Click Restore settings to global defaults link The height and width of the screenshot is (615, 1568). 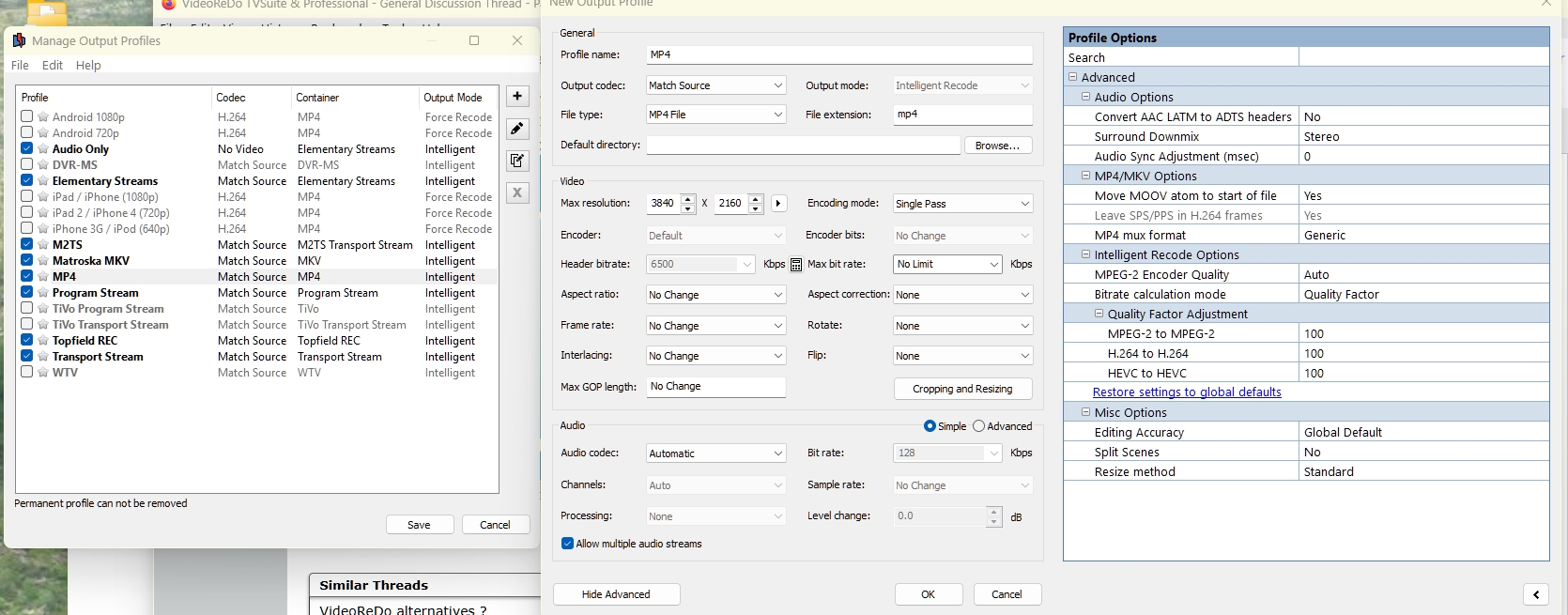(x=1187, y=392)
